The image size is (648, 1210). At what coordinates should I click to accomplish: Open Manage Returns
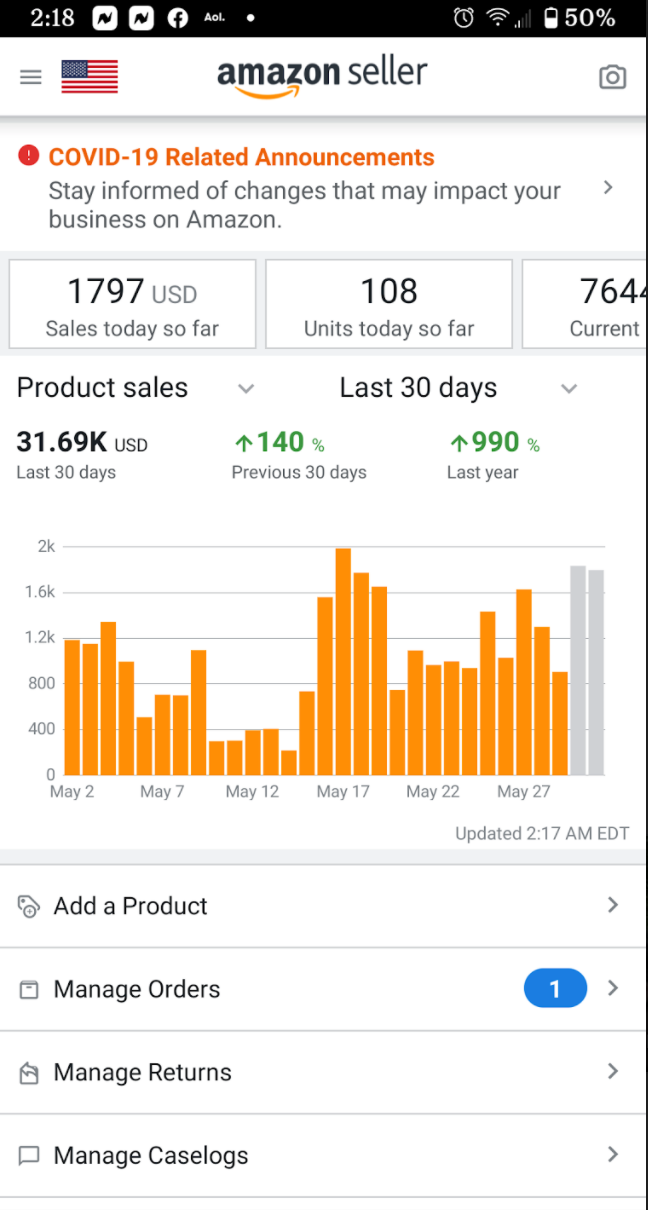[324, 1072]
